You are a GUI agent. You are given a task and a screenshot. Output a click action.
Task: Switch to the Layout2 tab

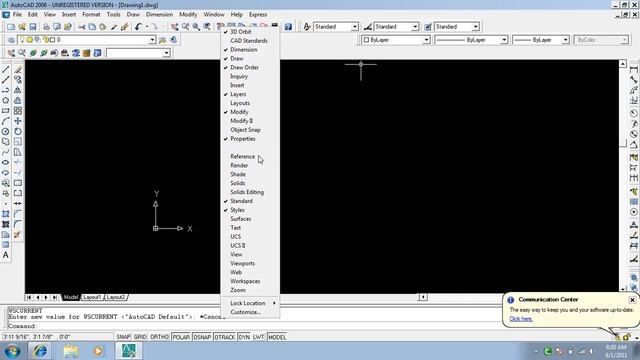point(116,297)
